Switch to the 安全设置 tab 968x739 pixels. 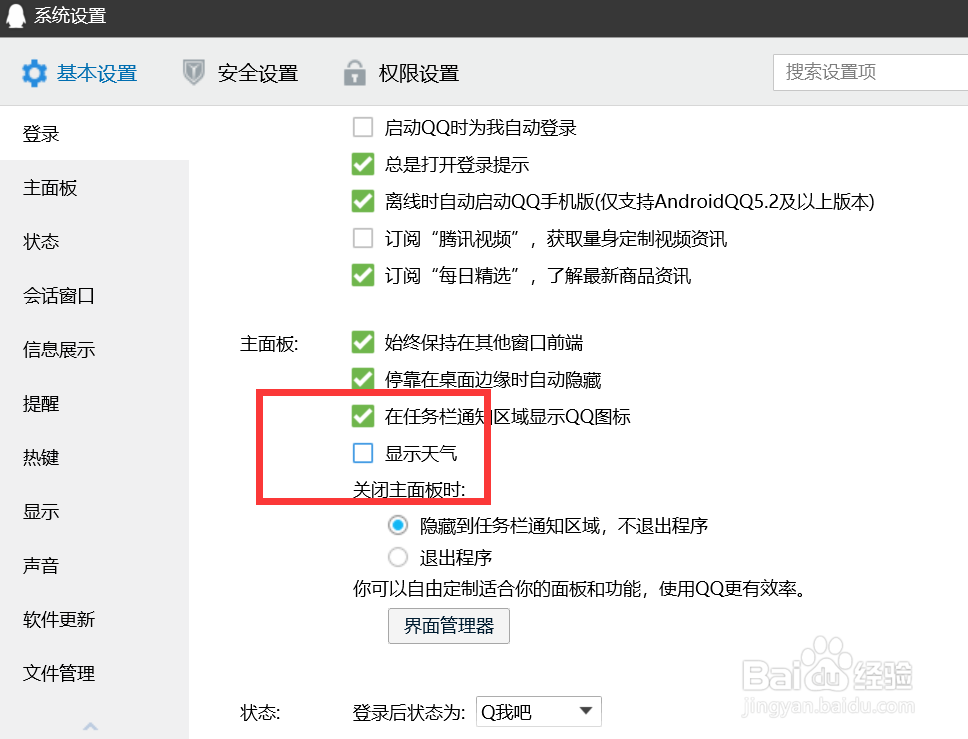point(257,73)
